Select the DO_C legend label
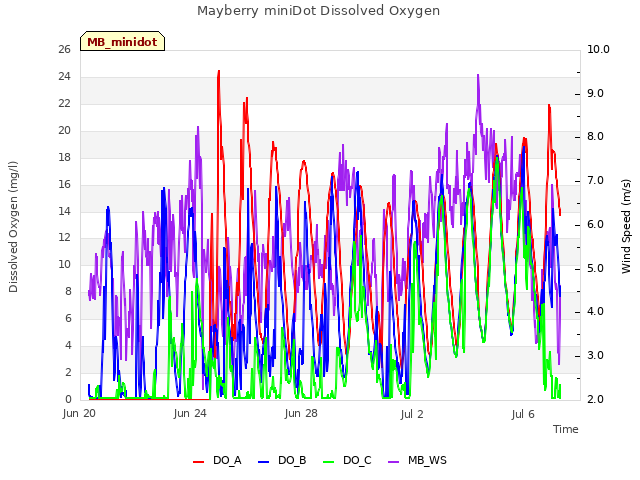Viewport: 640px width, 480px height. tap(357, 460)
